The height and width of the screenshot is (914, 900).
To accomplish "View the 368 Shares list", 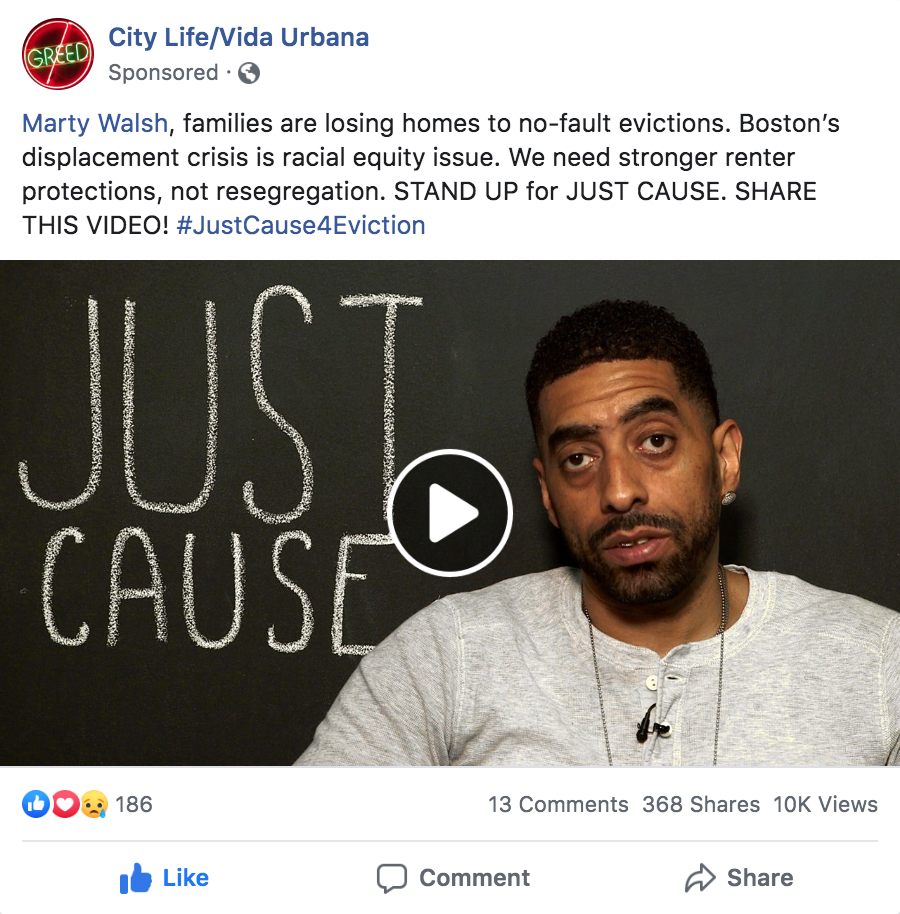I will pos(701,804).
